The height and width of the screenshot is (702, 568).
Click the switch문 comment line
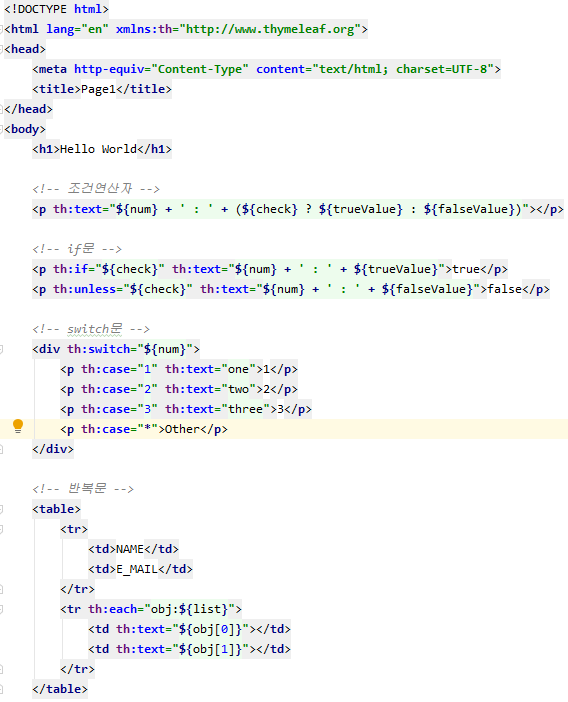coord(91,329)
